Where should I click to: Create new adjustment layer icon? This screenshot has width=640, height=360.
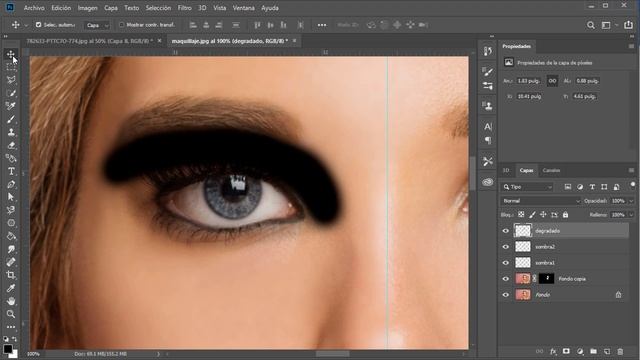coord(580,351)
